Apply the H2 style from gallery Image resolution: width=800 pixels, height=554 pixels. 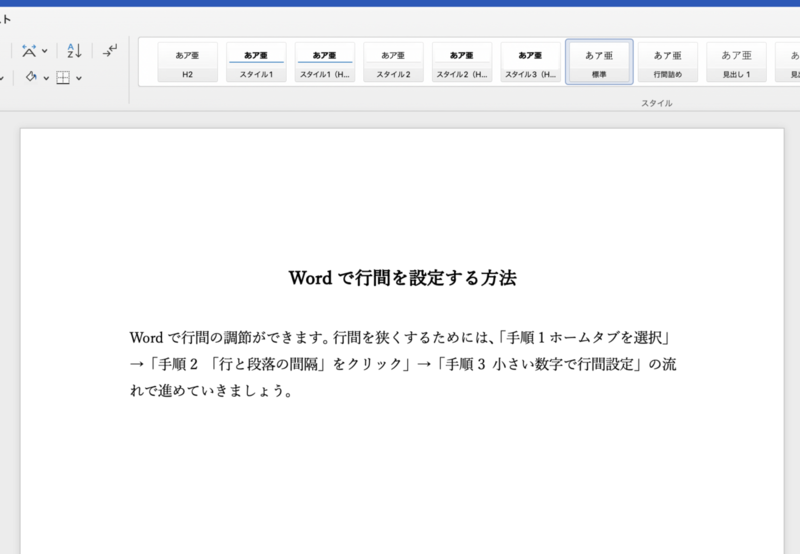click(x=187, y=63)
